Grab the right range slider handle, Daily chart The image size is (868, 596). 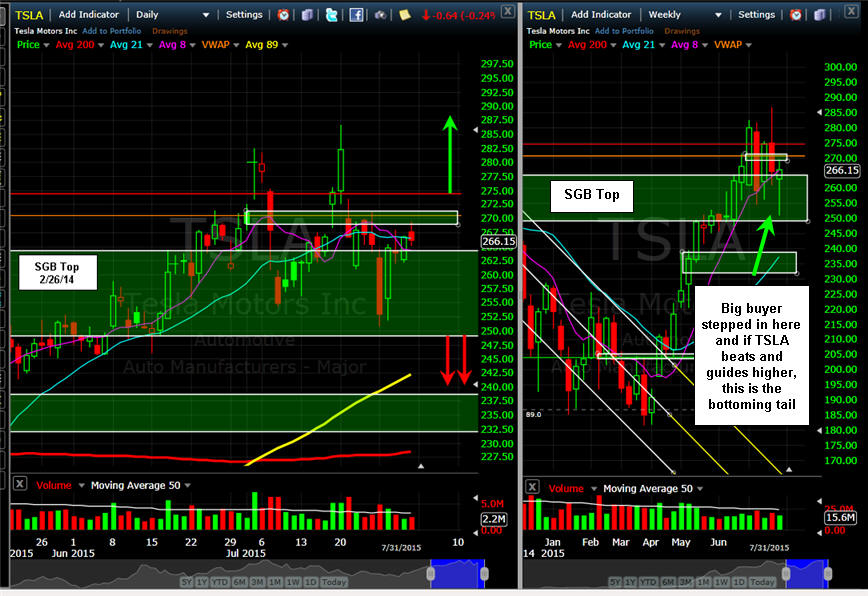click(x=484, y=573)
